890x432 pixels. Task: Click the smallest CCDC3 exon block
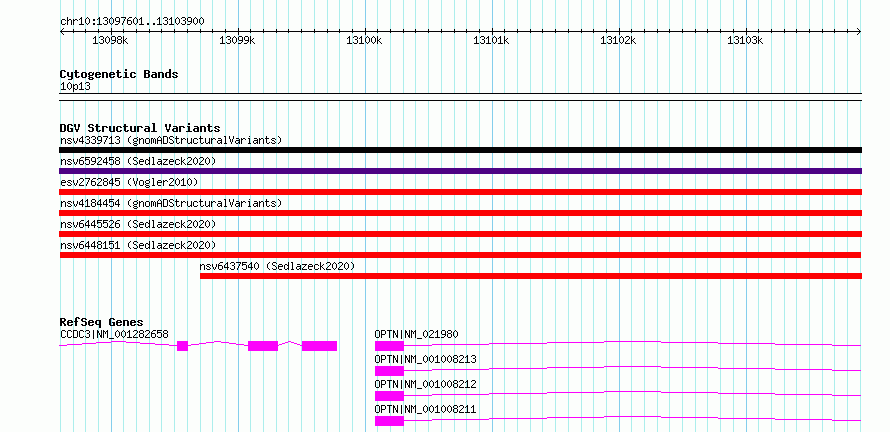pyautogui.click(x=182, y=346)
